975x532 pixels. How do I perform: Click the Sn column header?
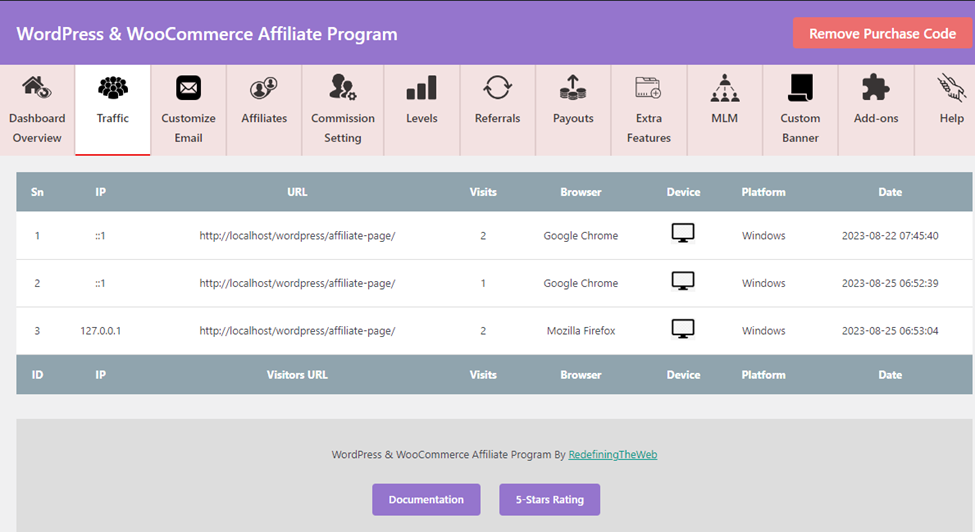click(x=37, y=192)
